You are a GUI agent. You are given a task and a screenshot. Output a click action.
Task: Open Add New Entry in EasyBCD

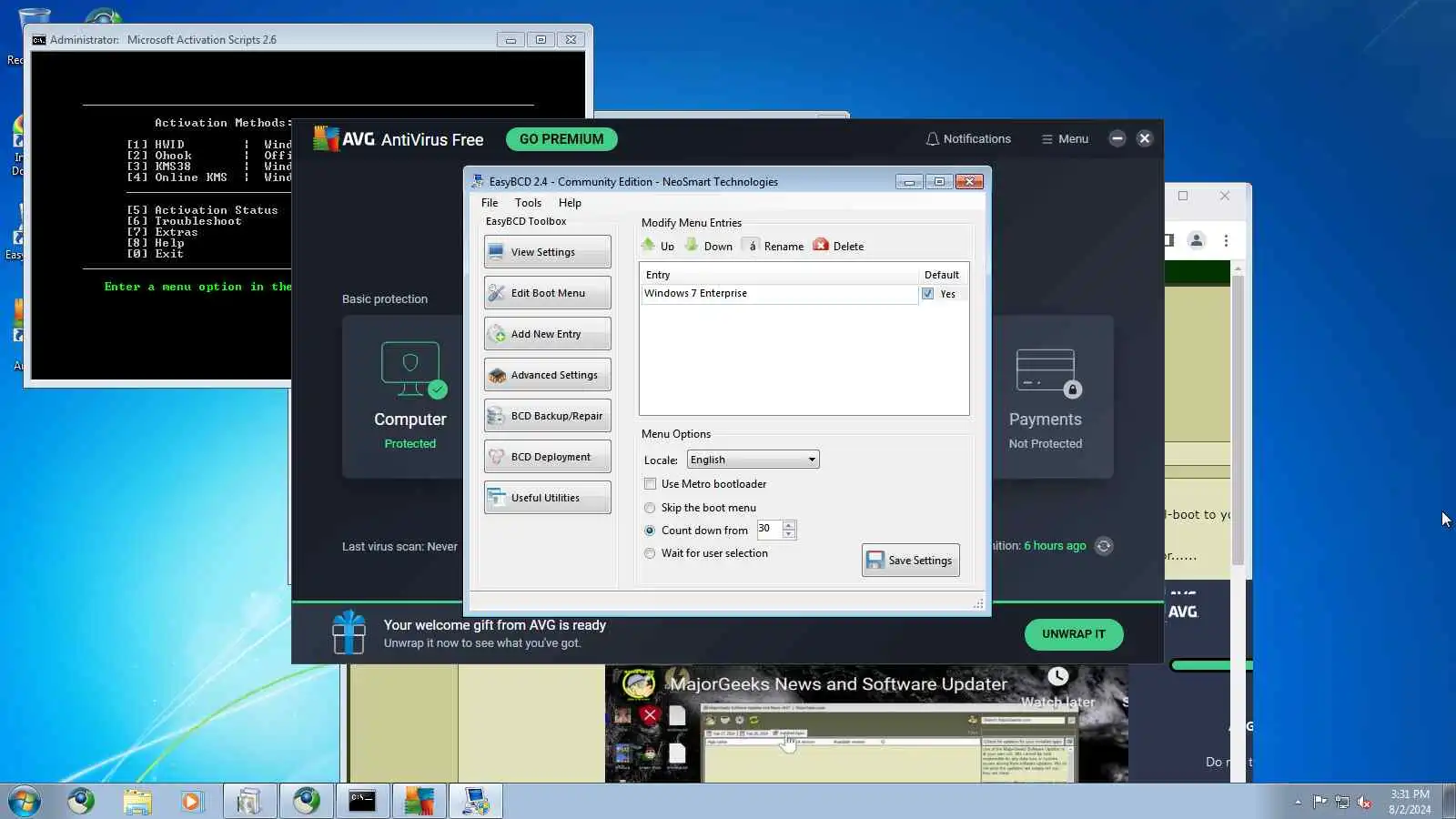547,334
